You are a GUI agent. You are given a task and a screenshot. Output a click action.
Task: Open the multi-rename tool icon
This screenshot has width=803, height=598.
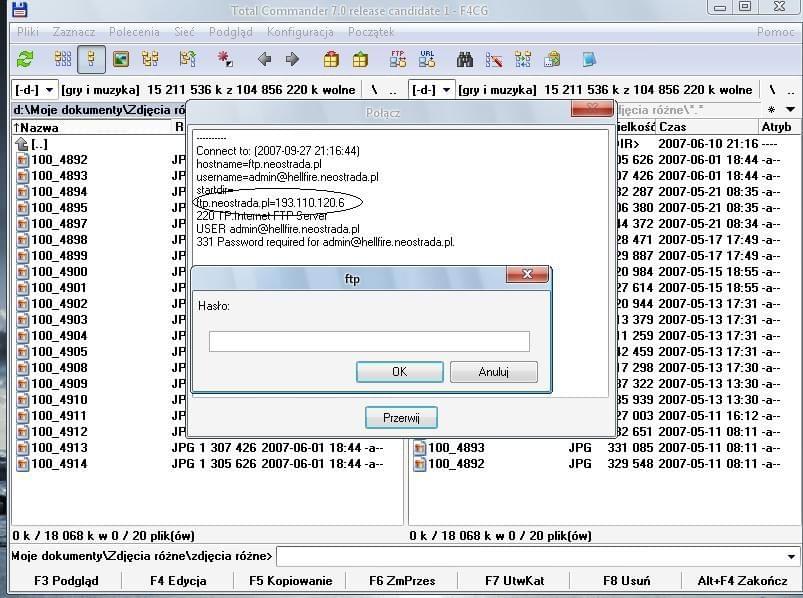pos(494,59)
